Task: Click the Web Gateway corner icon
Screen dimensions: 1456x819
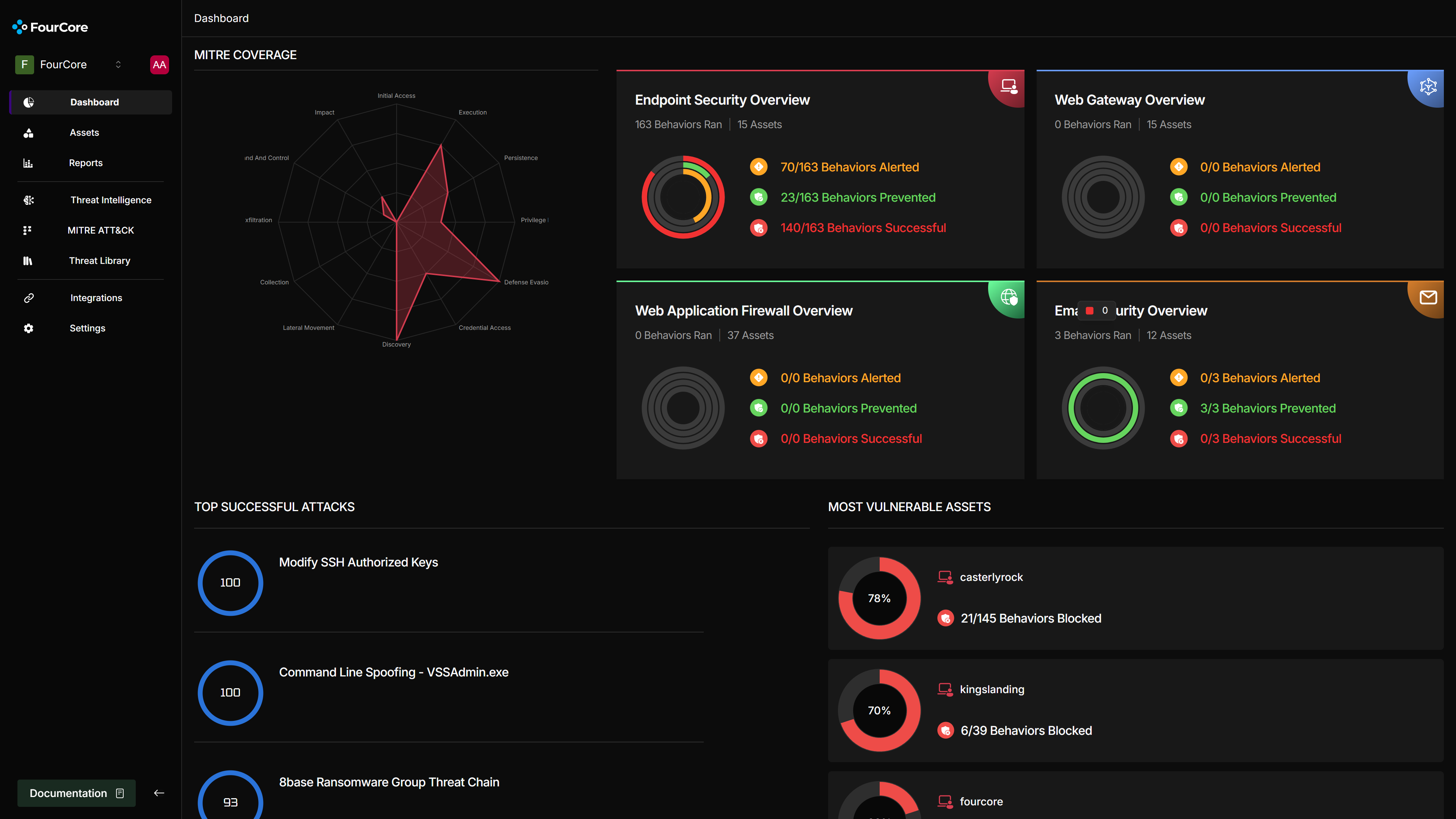Action: pyautogui.click(x=1428, y=86)
